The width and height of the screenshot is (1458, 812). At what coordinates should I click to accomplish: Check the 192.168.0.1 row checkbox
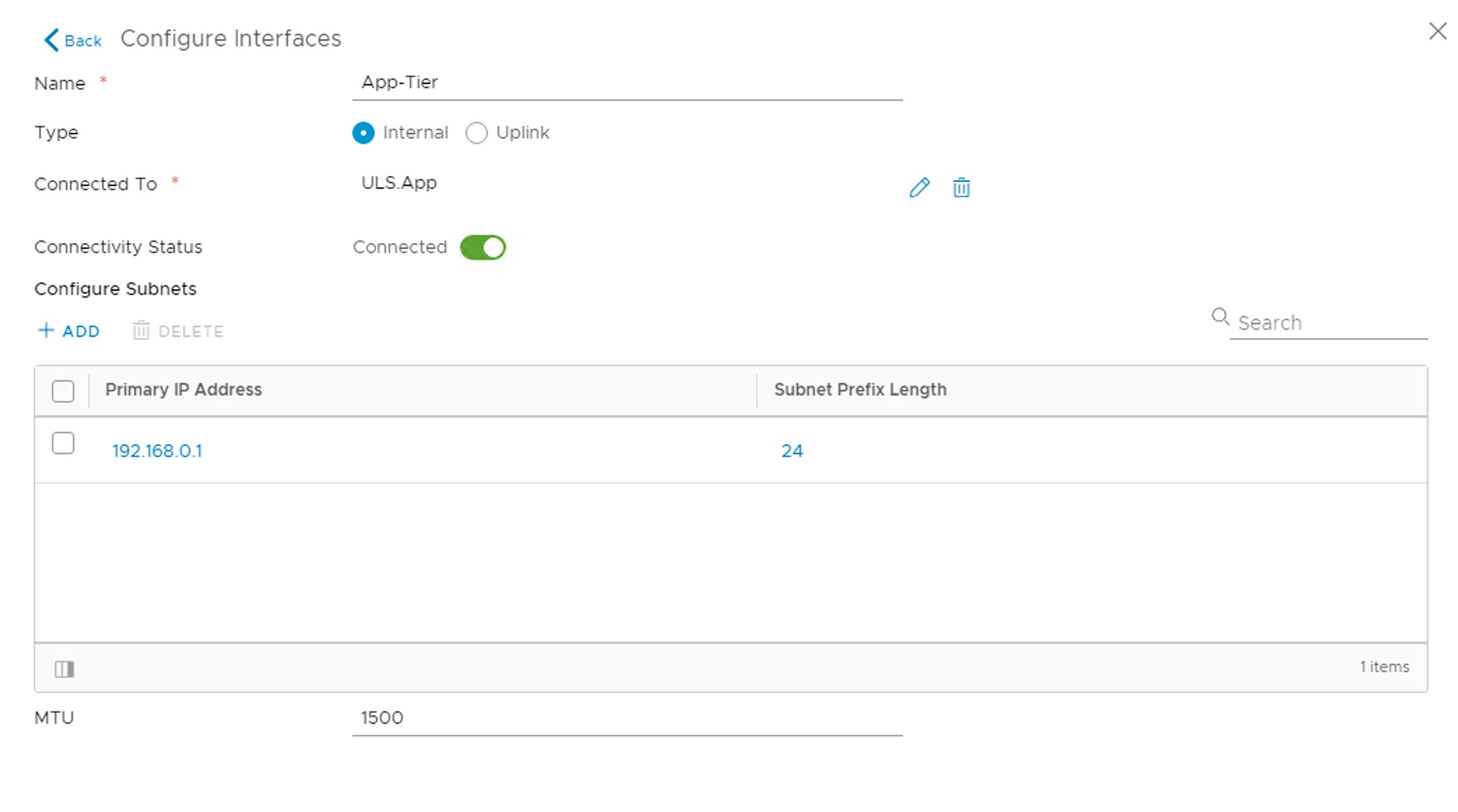coord(63,443)
